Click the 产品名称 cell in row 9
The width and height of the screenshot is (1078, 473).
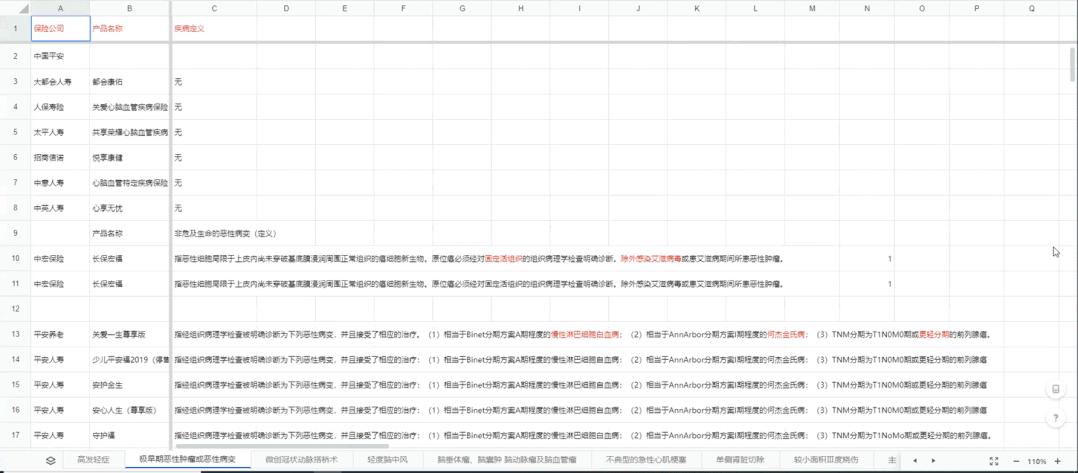[131, 234]
